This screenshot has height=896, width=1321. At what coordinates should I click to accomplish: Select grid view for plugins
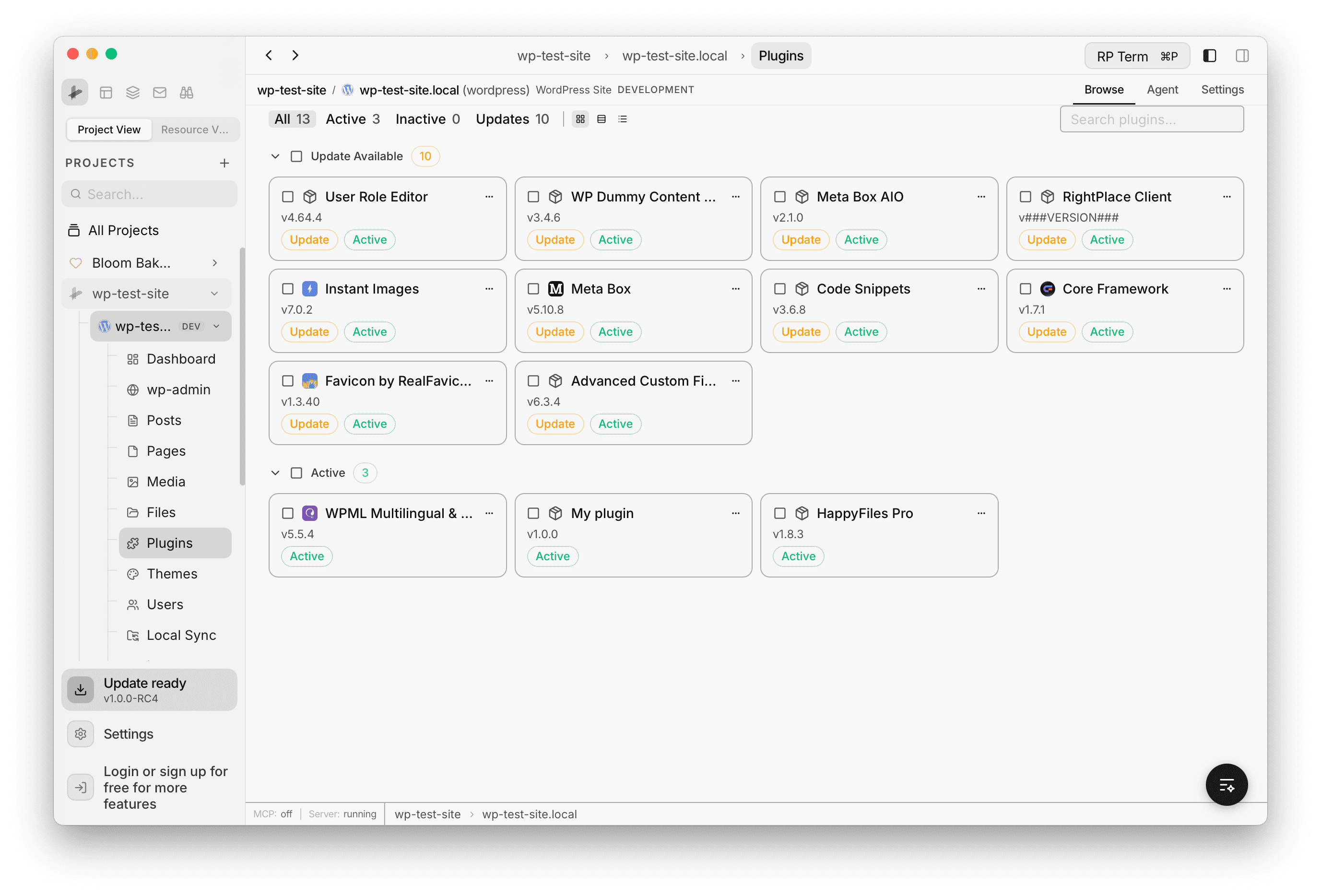580,119
